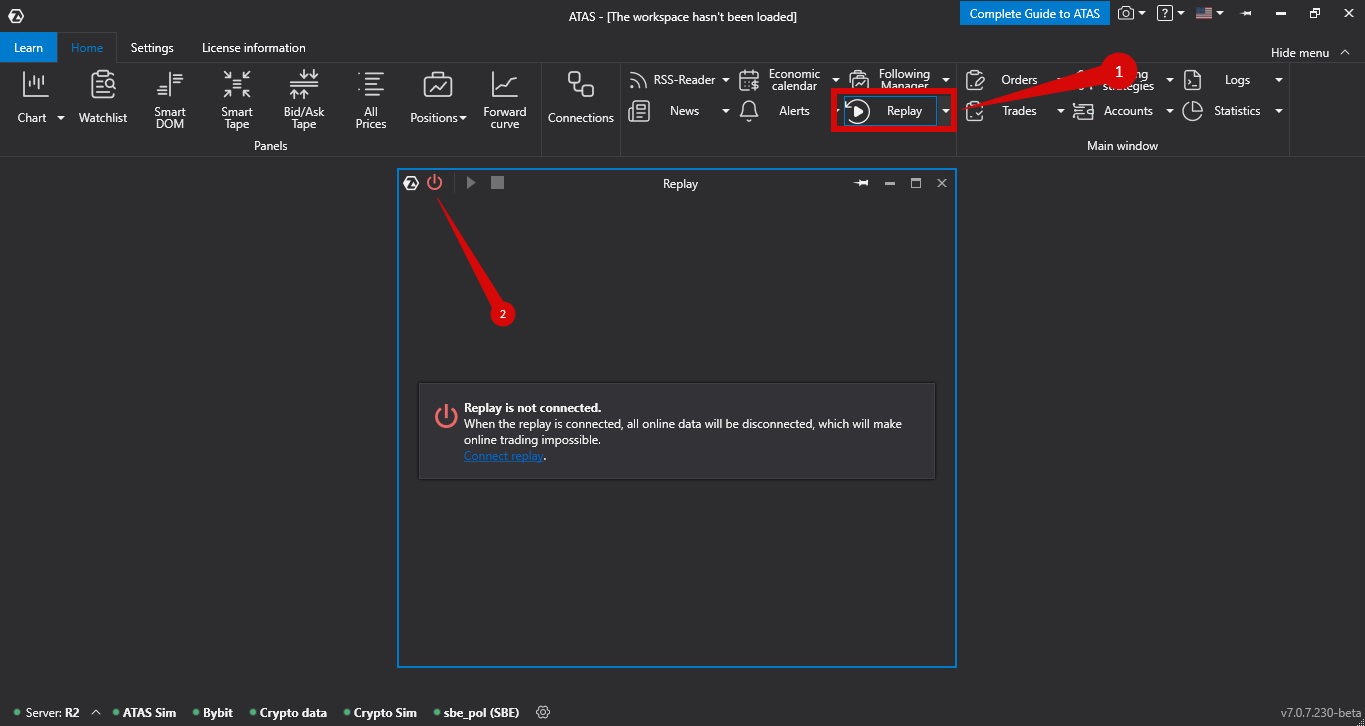Screen dimensions: 1365x726
Task: Maximize the Replay window
Action: coord(915,184)
